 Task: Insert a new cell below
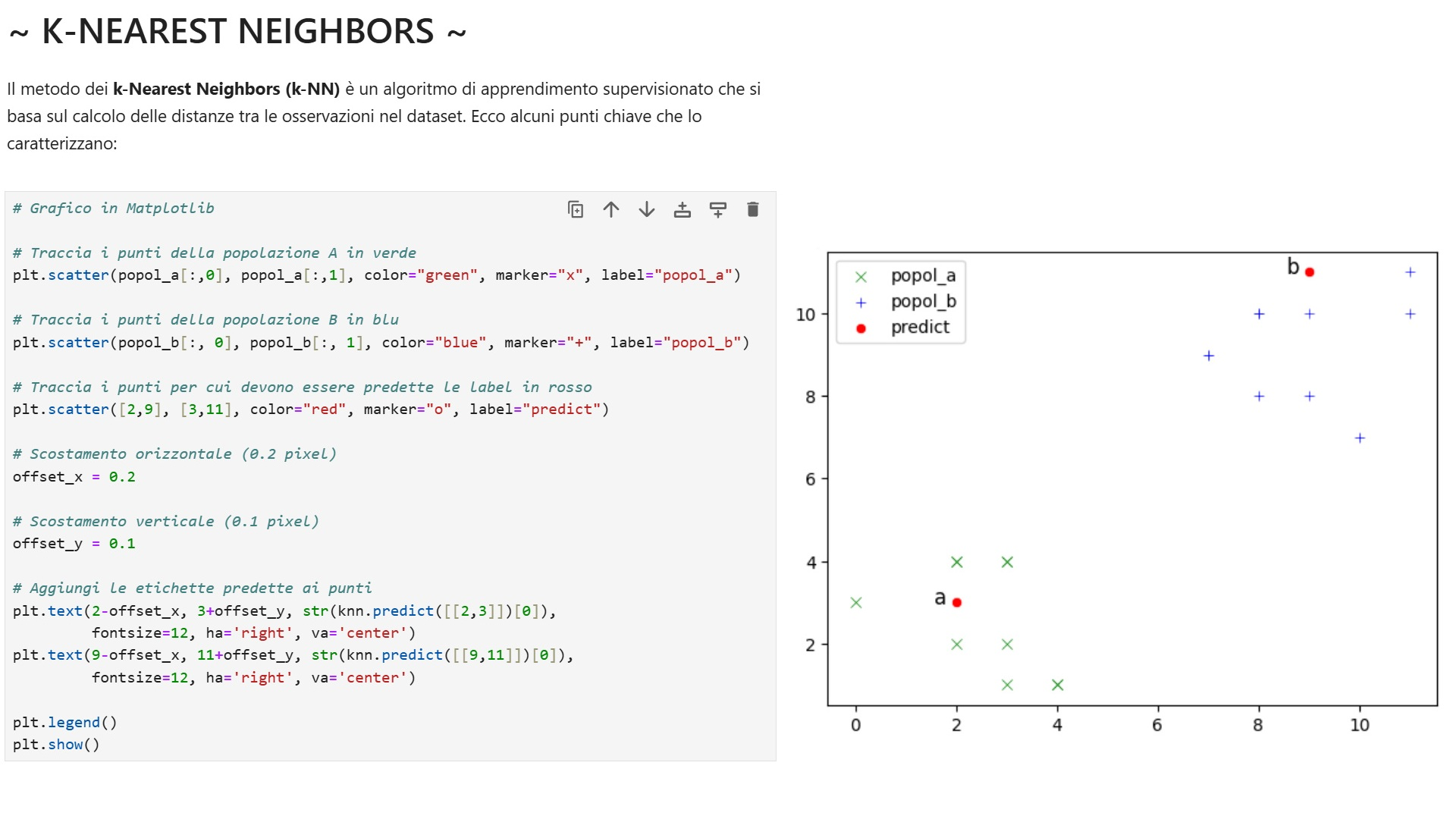point(717,209)
